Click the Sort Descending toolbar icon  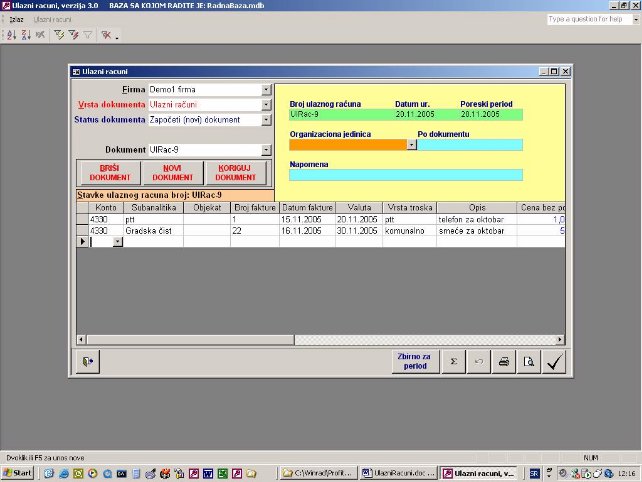click(x=25, y=34)
